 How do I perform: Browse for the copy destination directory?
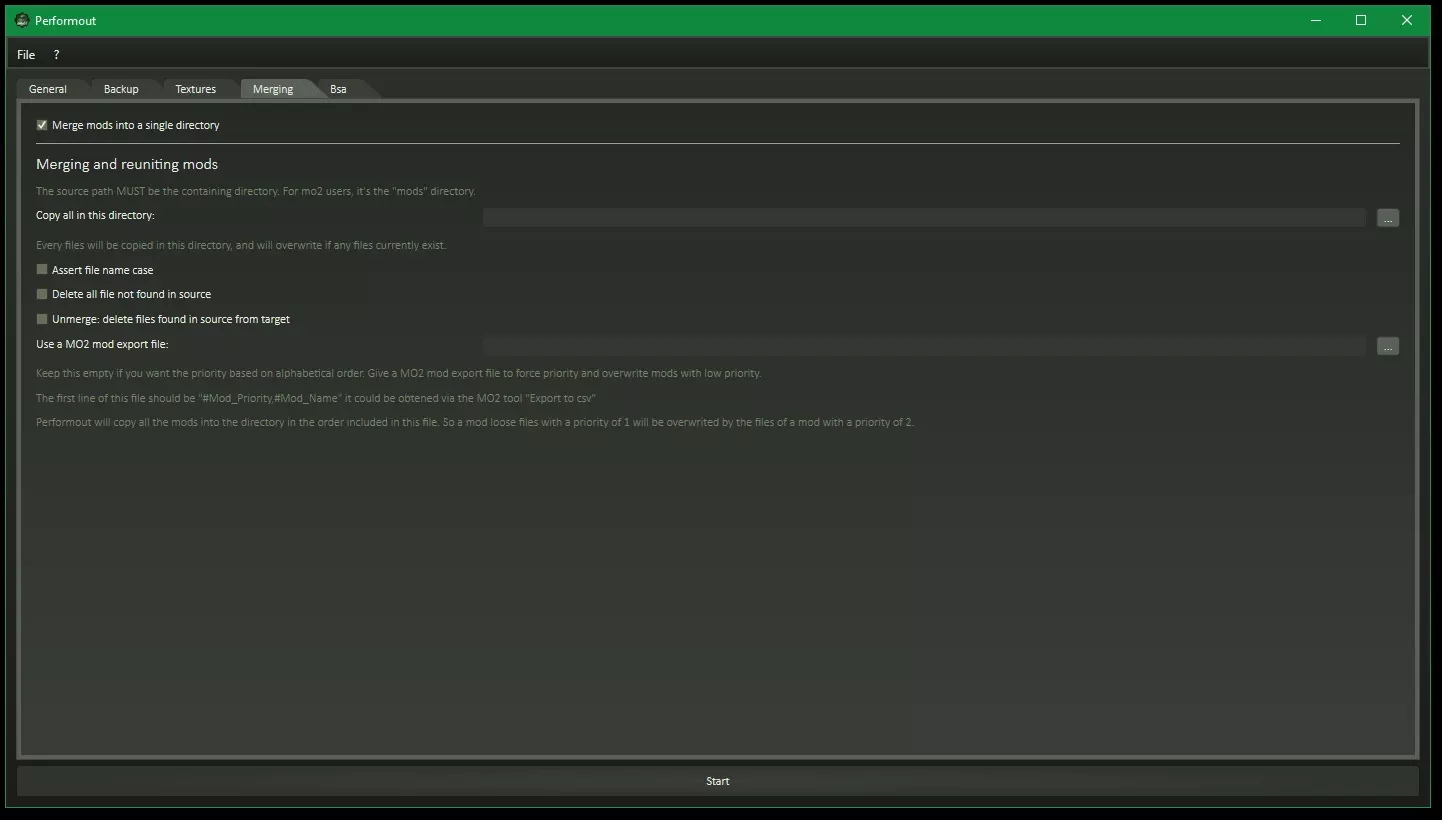tap(1388, 218)
